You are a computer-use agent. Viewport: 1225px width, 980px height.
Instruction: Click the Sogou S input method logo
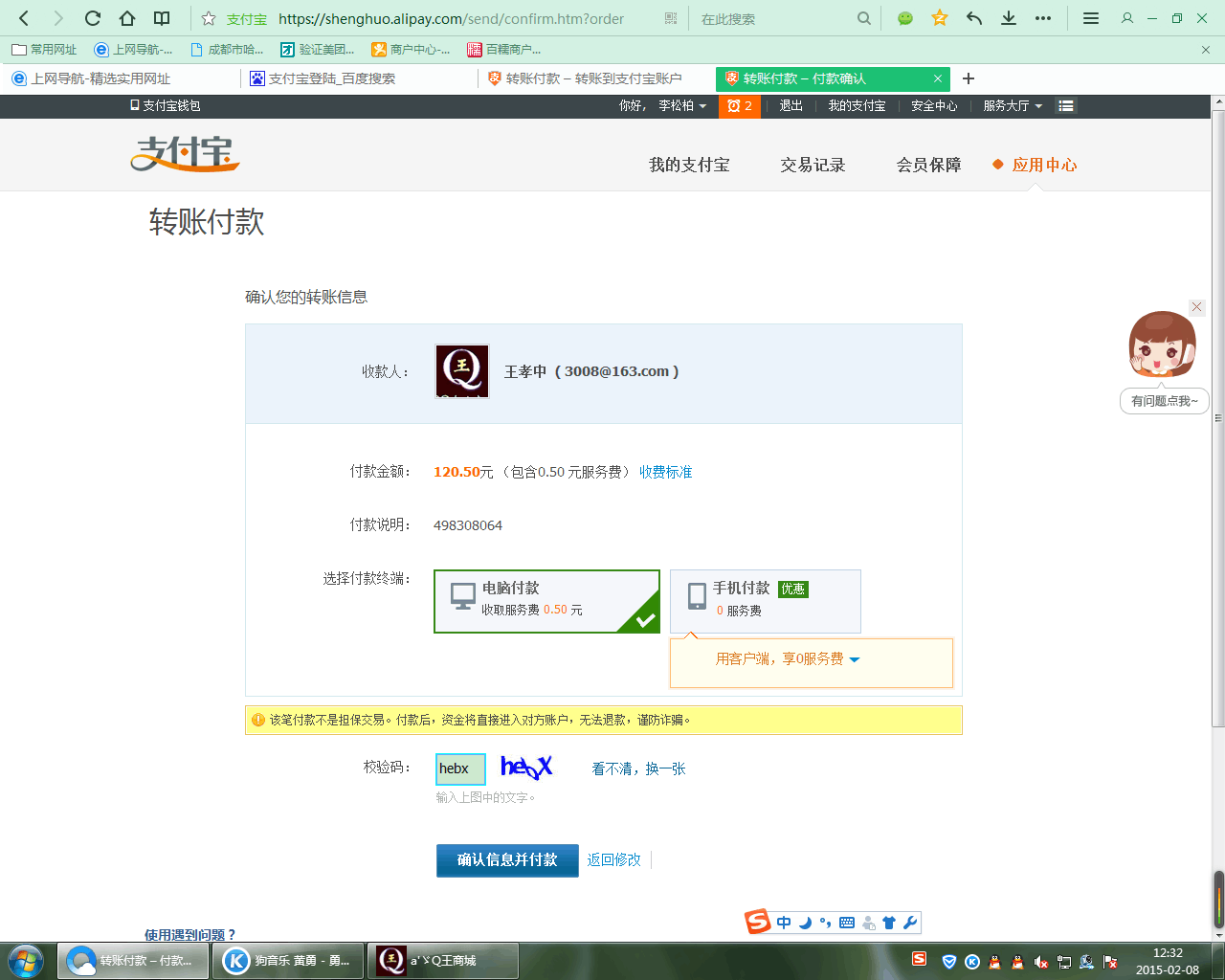(758, 922)
